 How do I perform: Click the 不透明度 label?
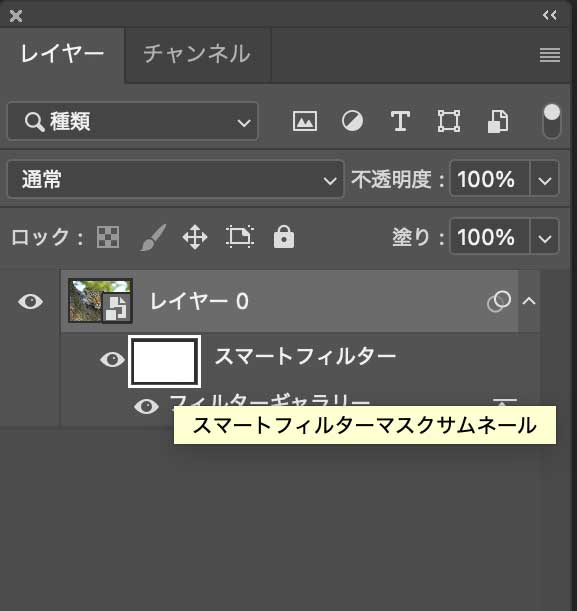pyautogui.click(x=398, y=179)
